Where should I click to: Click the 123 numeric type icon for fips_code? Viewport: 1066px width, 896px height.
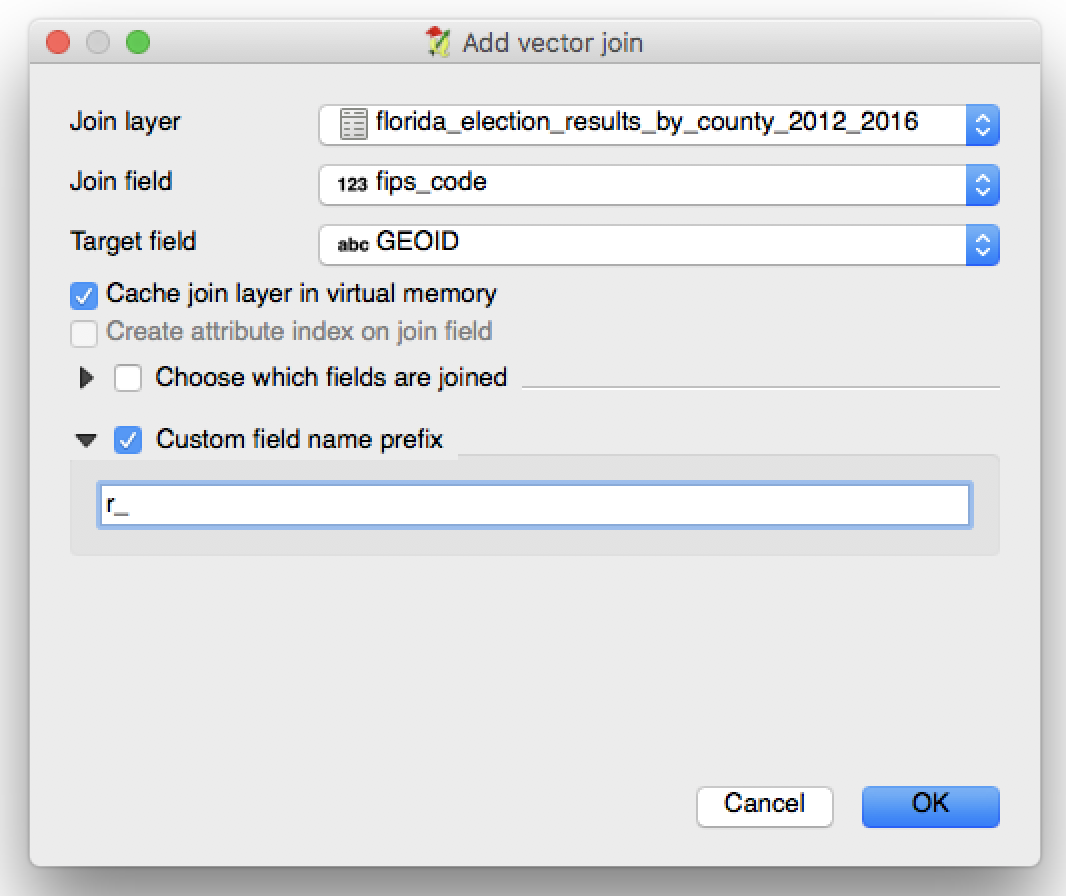tap(352, 184)
